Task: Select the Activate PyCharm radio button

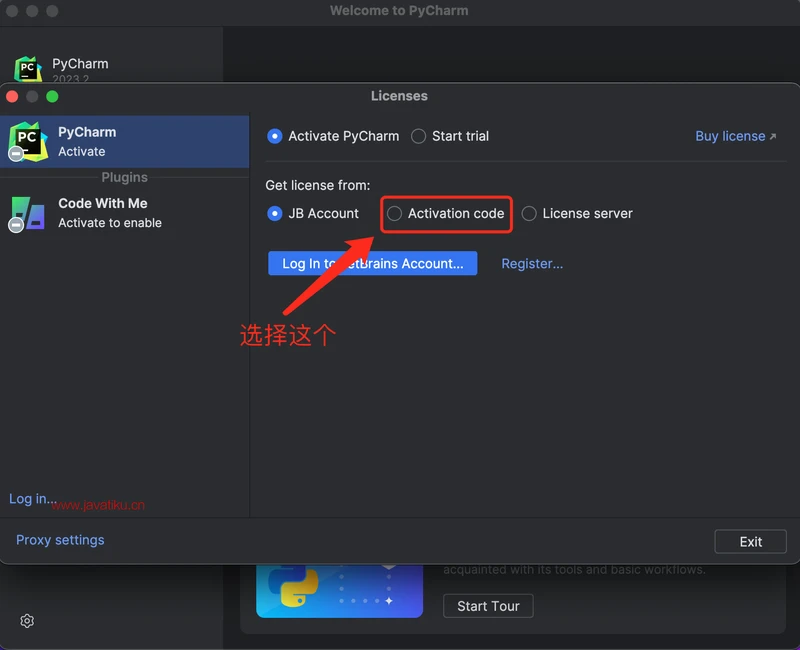Action: 275,136
